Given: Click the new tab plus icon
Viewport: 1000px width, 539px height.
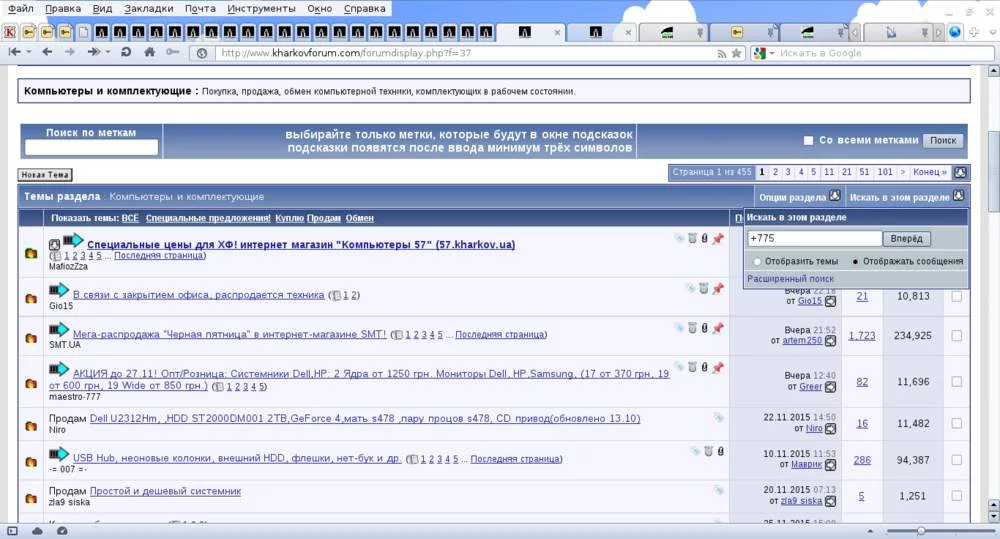Looking at the screenshot, I should tap(974, 32).
